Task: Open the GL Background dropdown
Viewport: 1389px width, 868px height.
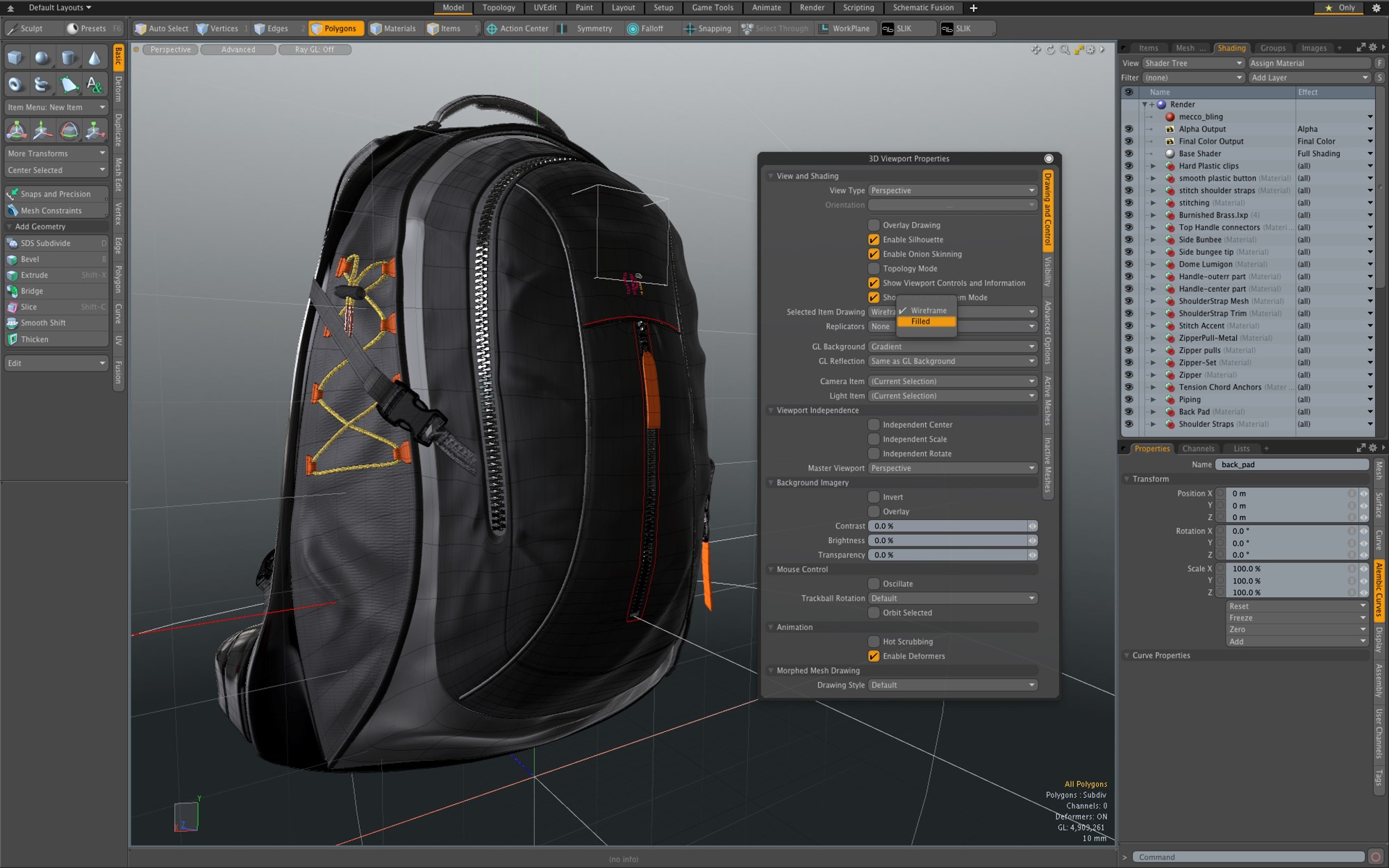Action: pos(952,347)
